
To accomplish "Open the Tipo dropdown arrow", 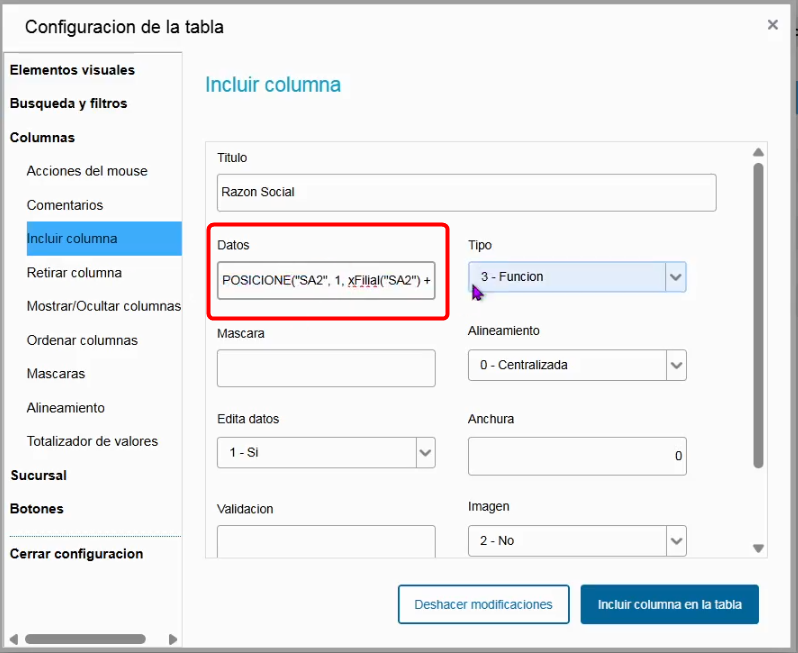I will [x=675, y=277].
